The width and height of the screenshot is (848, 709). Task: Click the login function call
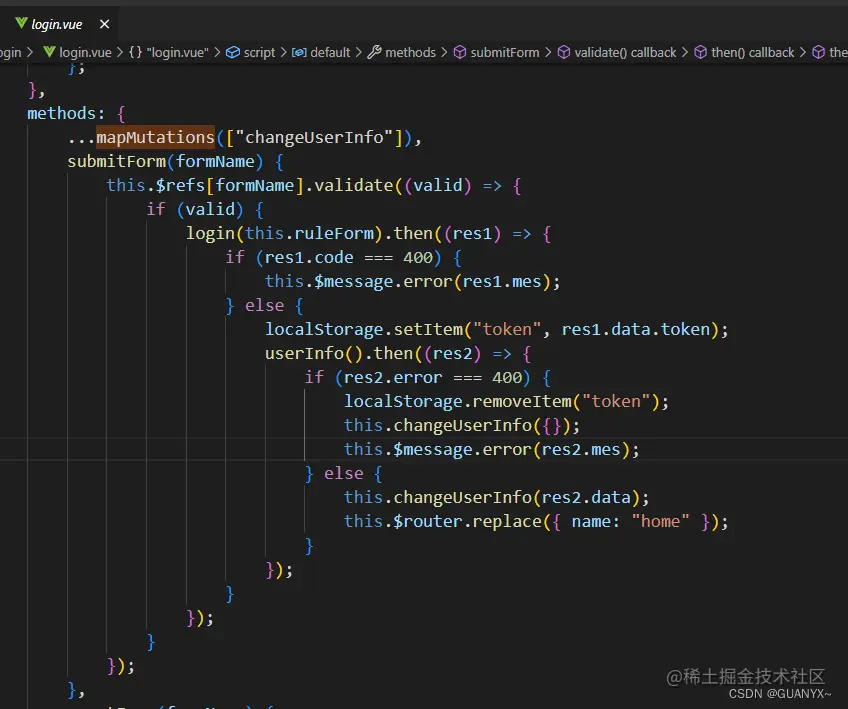tap(210, 234)
